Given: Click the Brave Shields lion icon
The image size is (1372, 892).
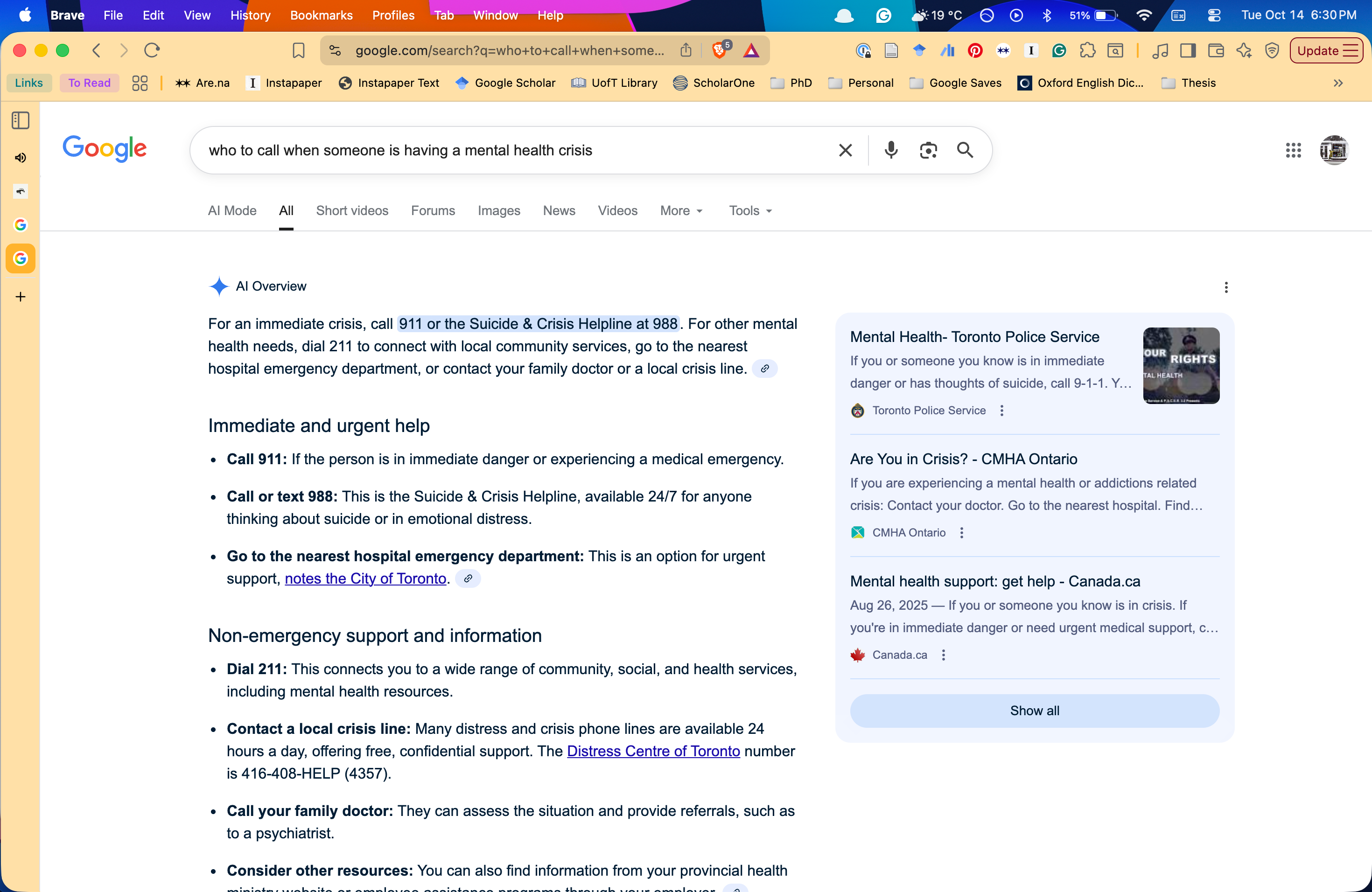Looking at the screenshot, I should pos(719,51).
